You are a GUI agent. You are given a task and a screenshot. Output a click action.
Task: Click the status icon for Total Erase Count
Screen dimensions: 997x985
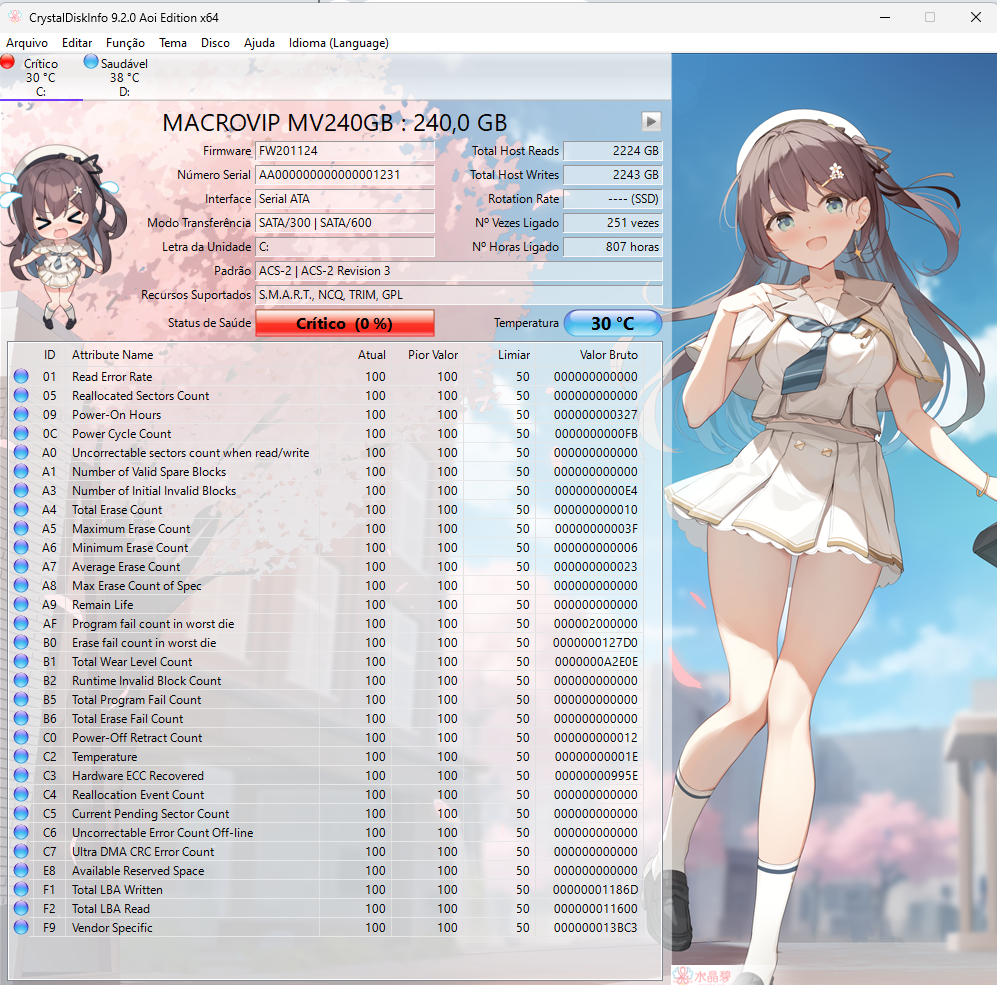21,509
